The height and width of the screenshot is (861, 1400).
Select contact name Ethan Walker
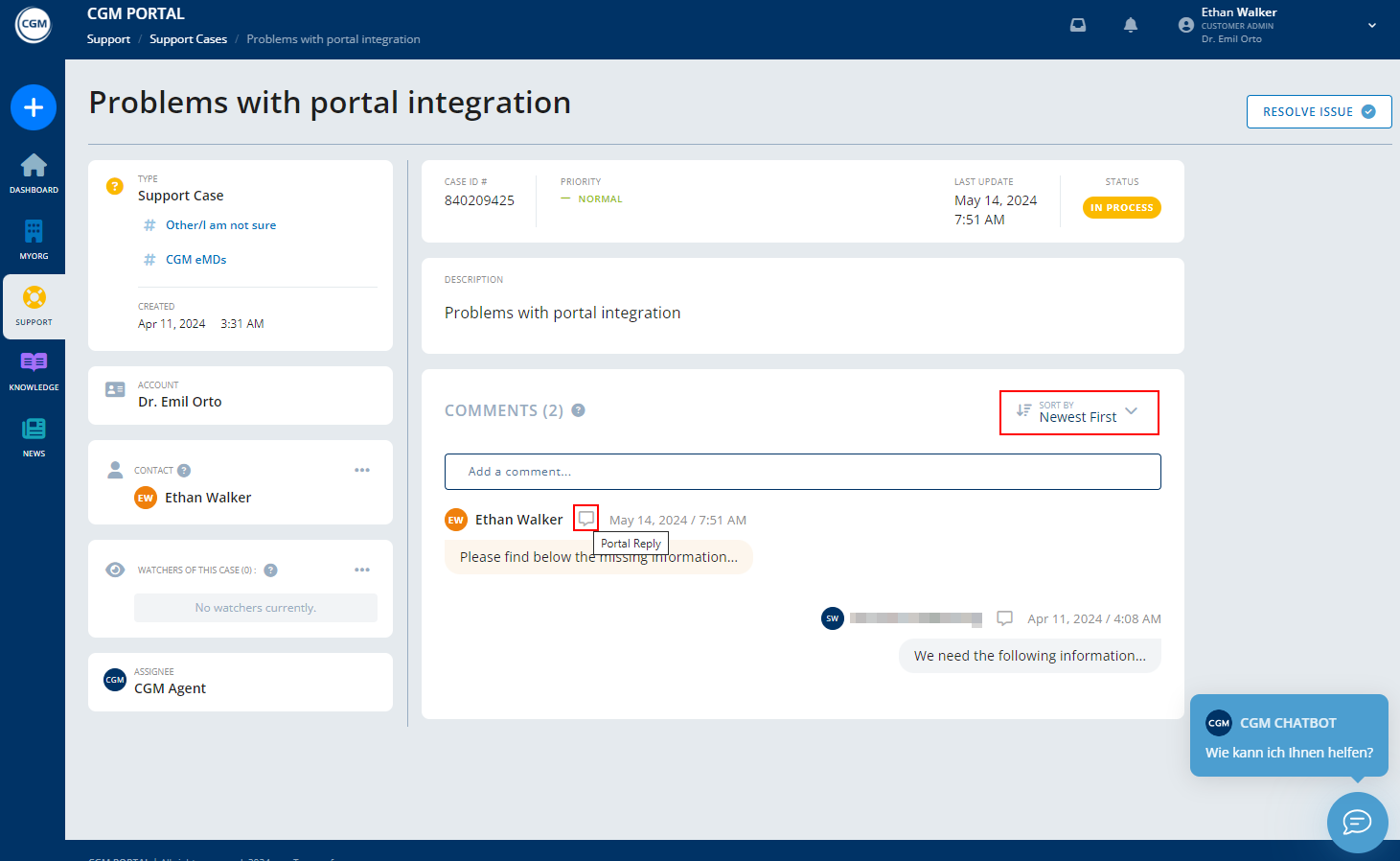point(208,498)
